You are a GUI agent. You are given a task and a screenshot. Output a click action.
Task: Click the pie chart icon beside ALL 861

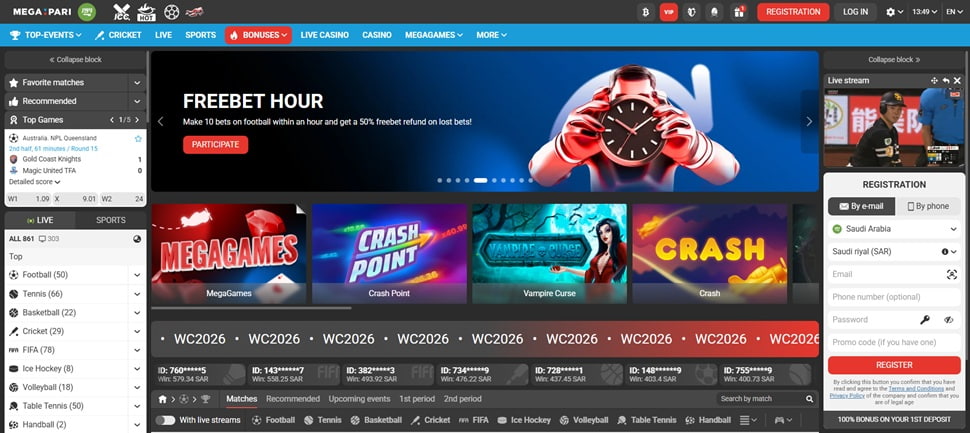pyautogui.click(x=137, y=239)
